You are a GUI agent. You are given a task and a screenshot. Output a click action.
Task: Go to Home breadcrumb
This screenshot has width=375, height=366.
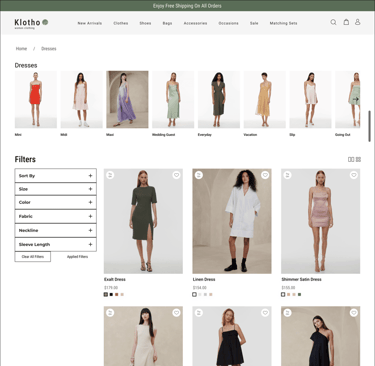[21, 49]
